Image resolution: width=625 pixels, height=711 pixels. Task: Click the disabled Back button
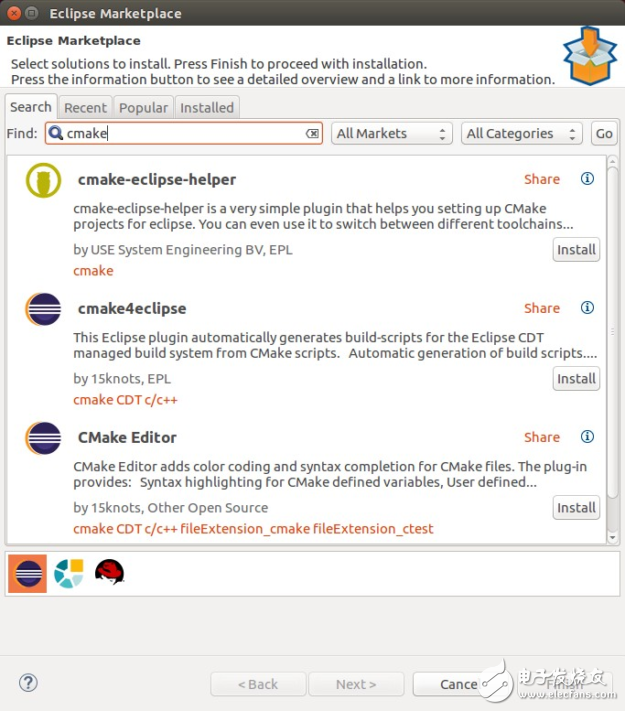point(258,684)
